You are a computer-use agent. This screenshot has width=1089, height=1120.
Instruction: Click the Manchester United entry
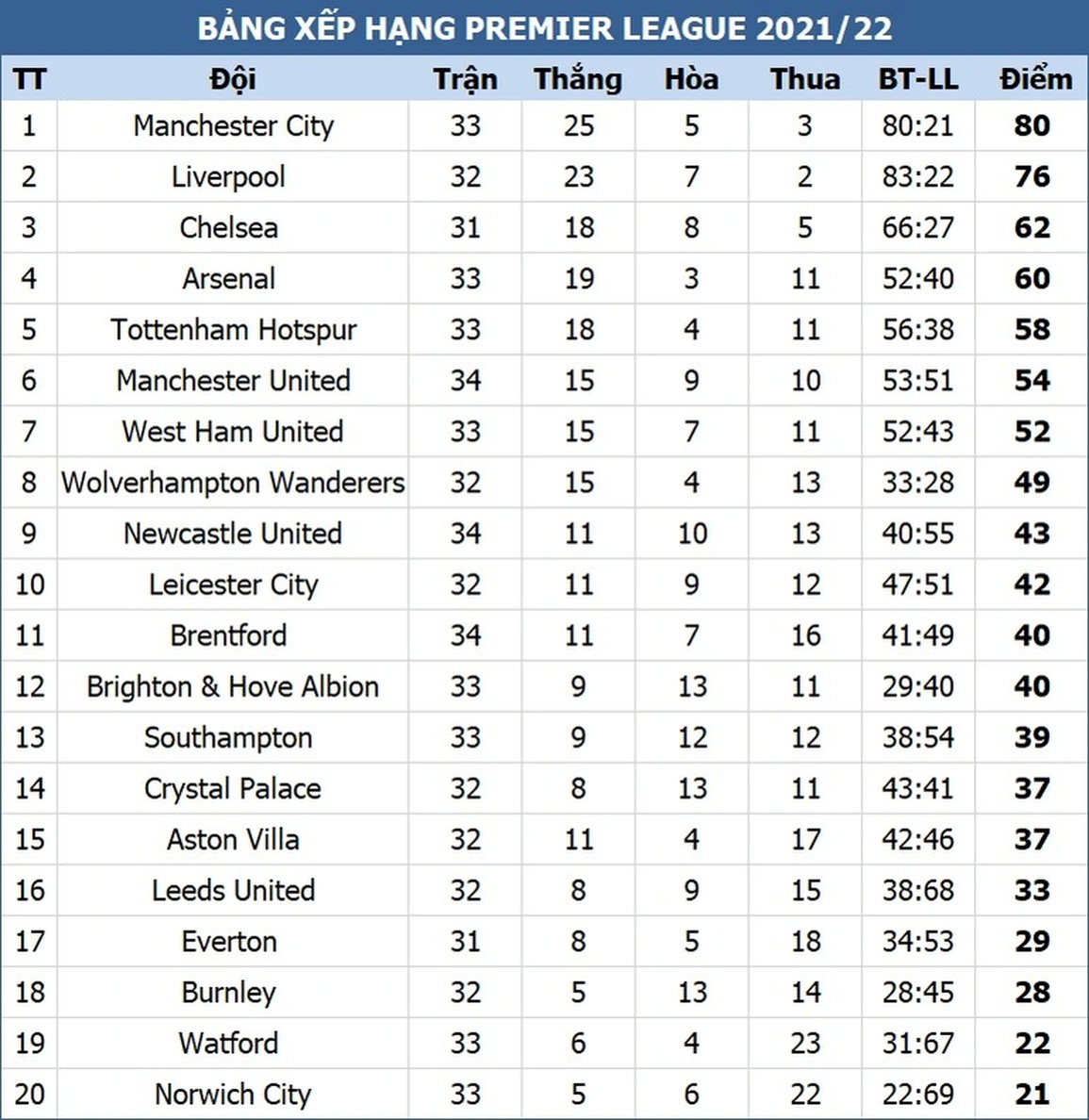pyautogui.click(x=233, y=380)
